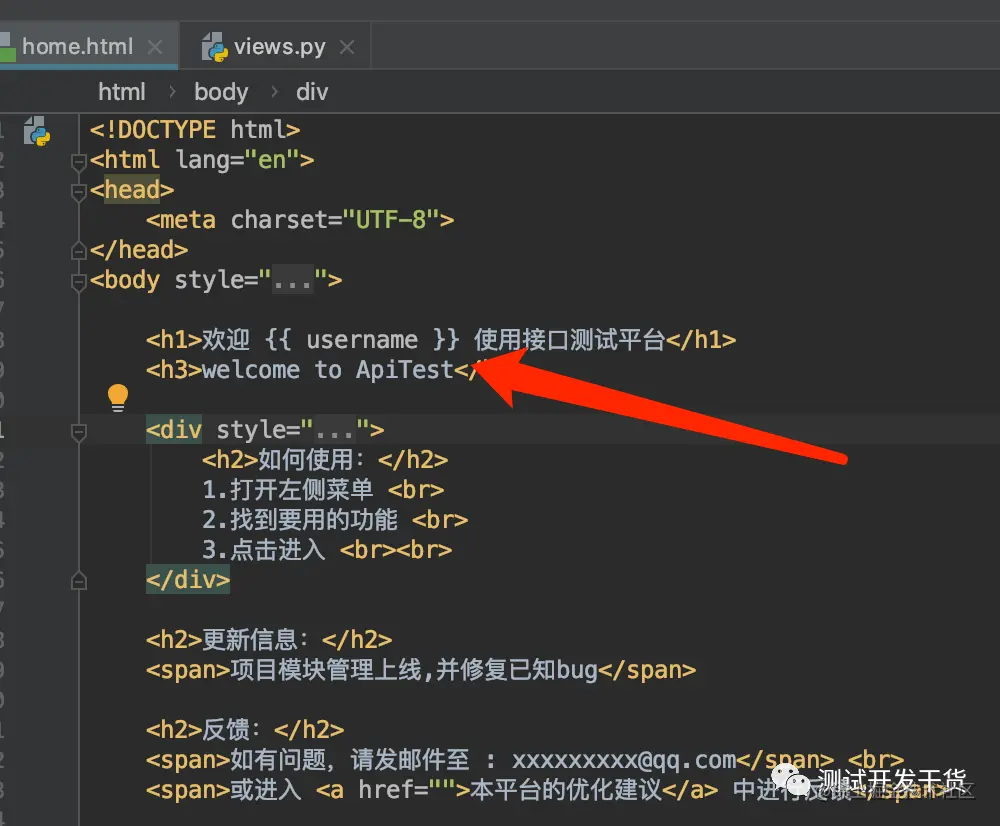
Task: Click the "en" lang attribute value
Action: point(272,159)
